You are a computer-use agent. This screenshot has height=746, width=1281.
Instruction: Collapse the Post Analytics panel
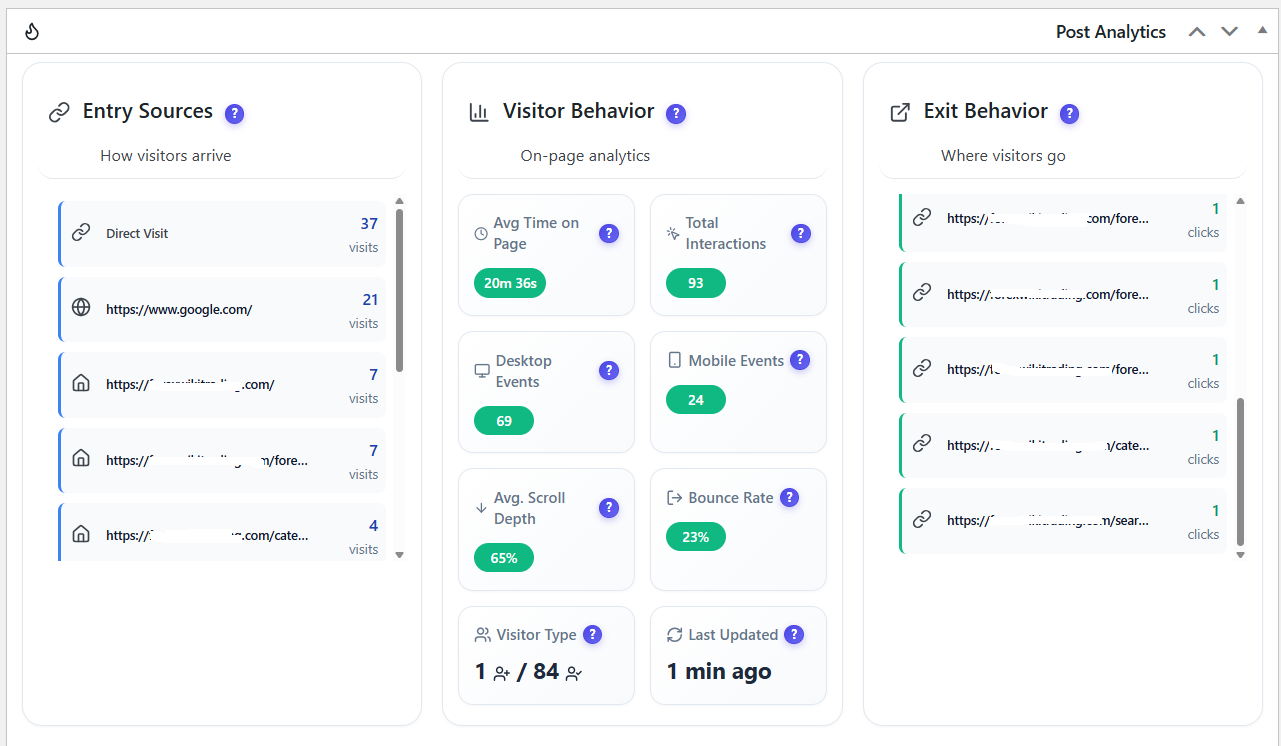point(1262,30)
